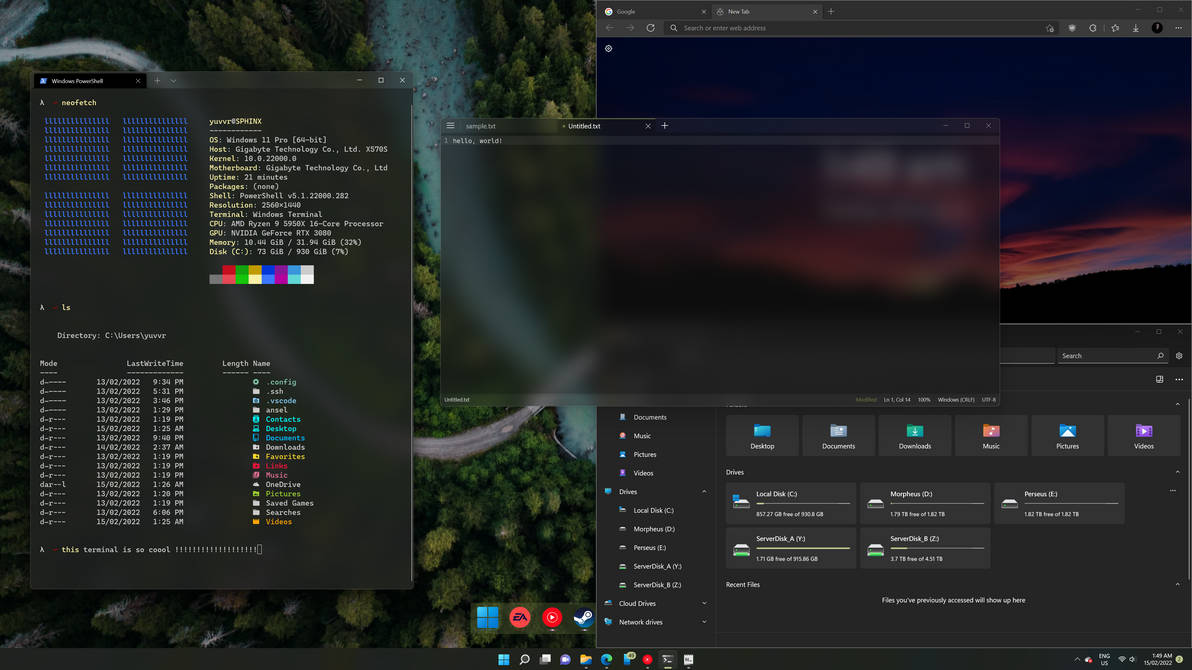Open the EA app from the dock
The height and width of the screenshot is (670, 1192).
(520, 618)
